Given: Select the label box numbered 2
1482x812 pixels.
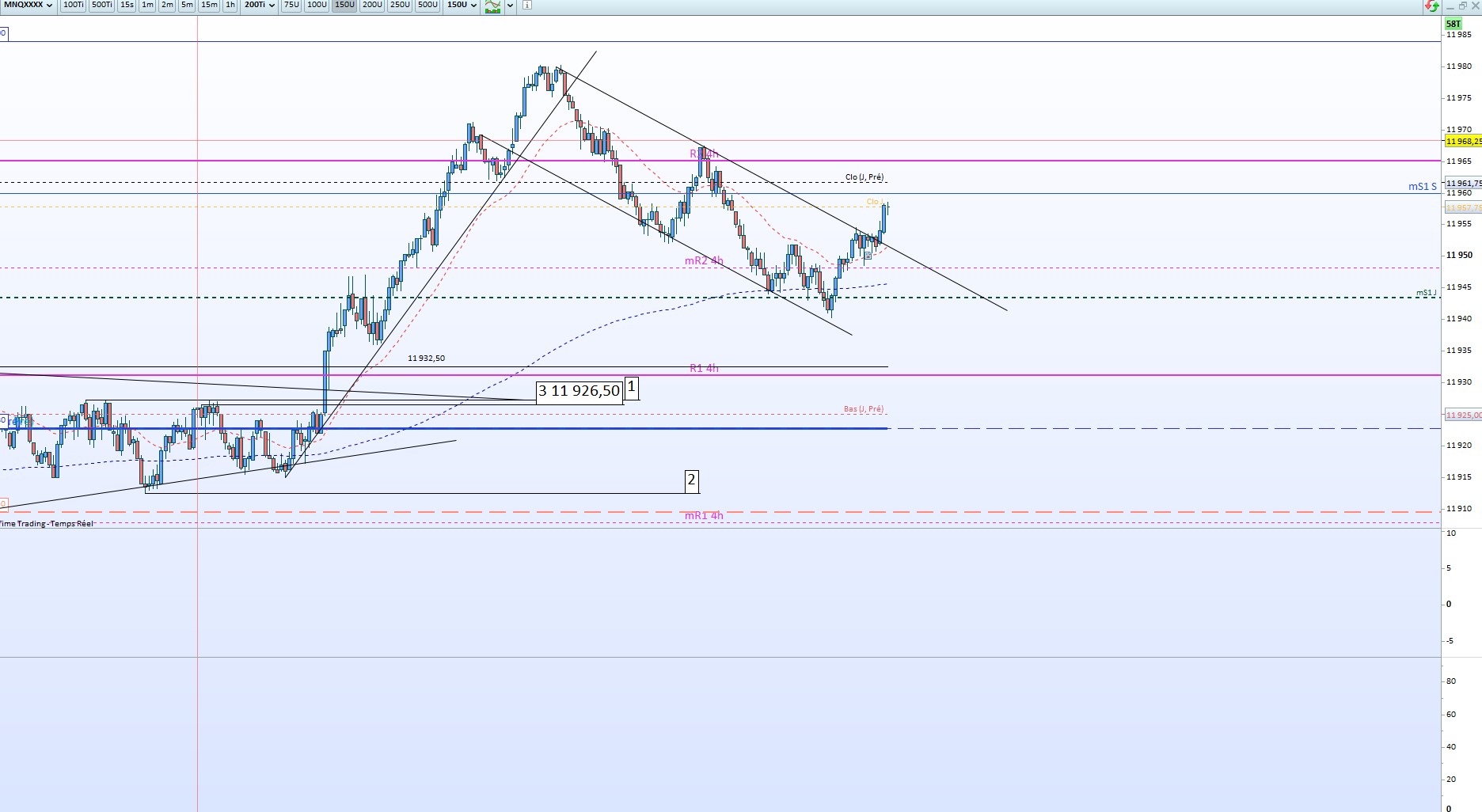Looking at the screenshot, I should [x=691, y=480].
